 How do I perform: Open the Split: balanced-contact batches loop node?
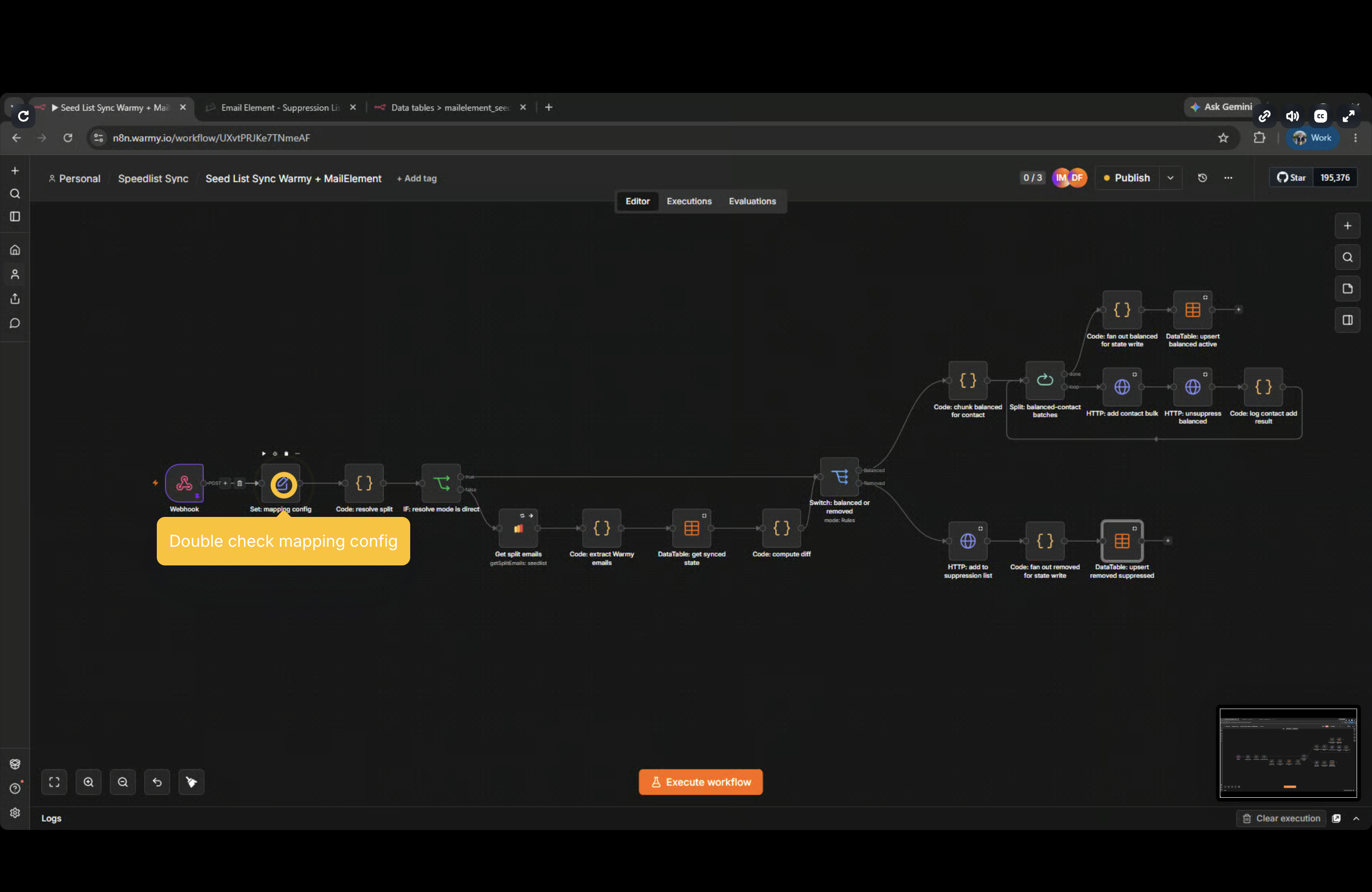pos(1044,380)
